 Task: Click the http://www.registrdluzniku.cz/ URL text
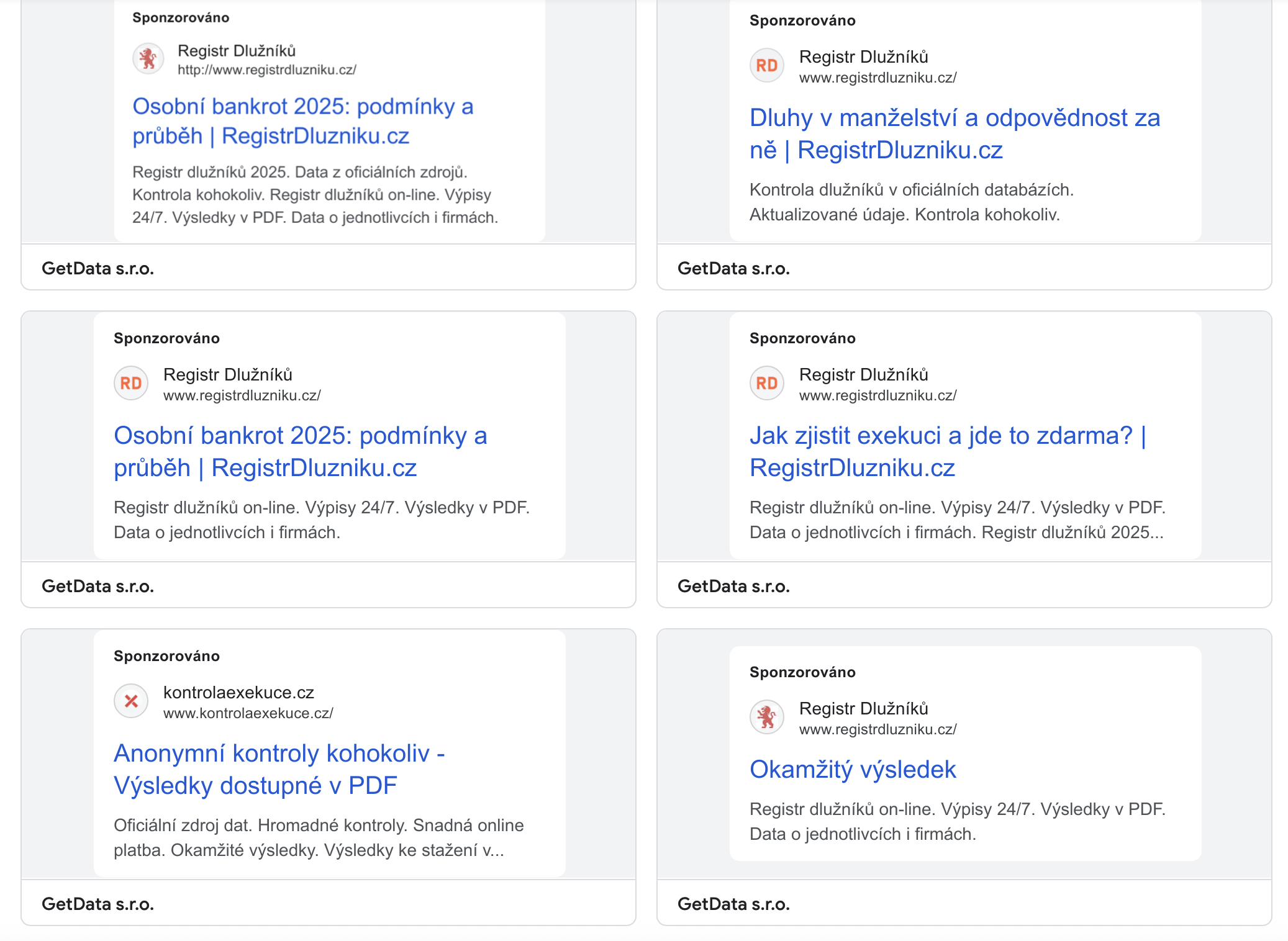[x=267, y=70]
